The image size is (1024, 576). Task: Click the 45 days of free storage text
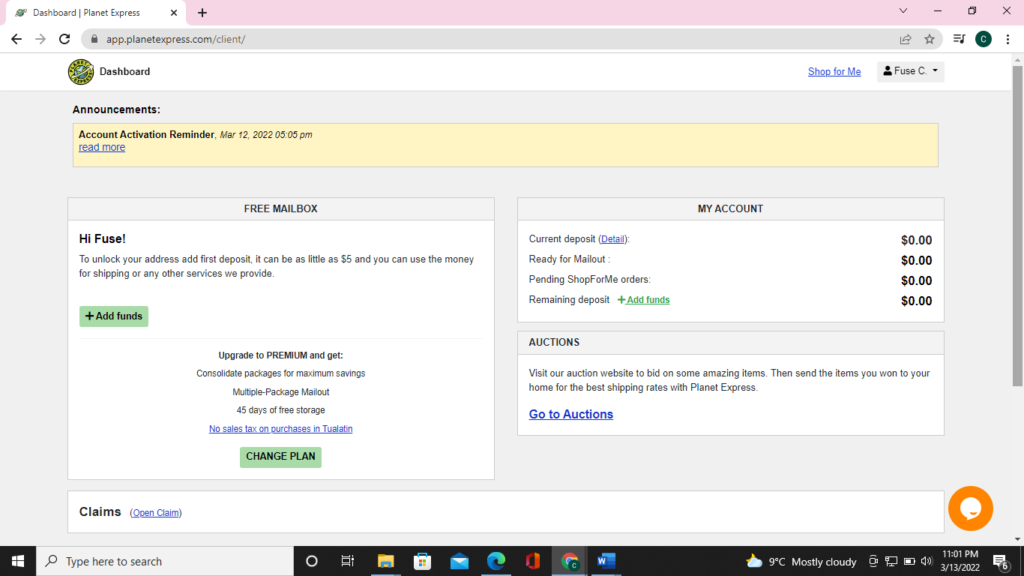(x=281, y=410)
